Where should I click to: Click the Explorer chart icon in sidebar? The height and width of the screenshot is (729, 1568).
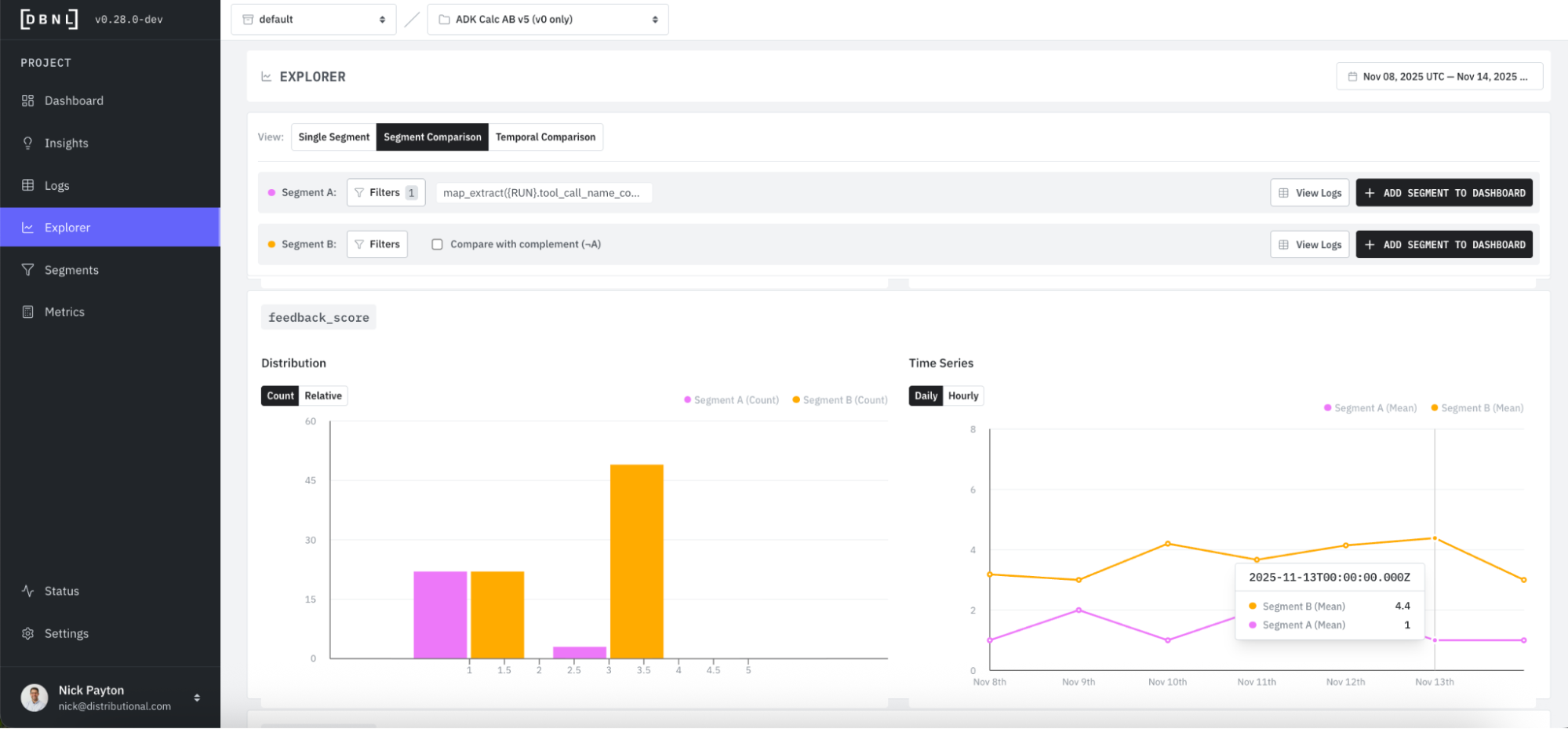27,228
